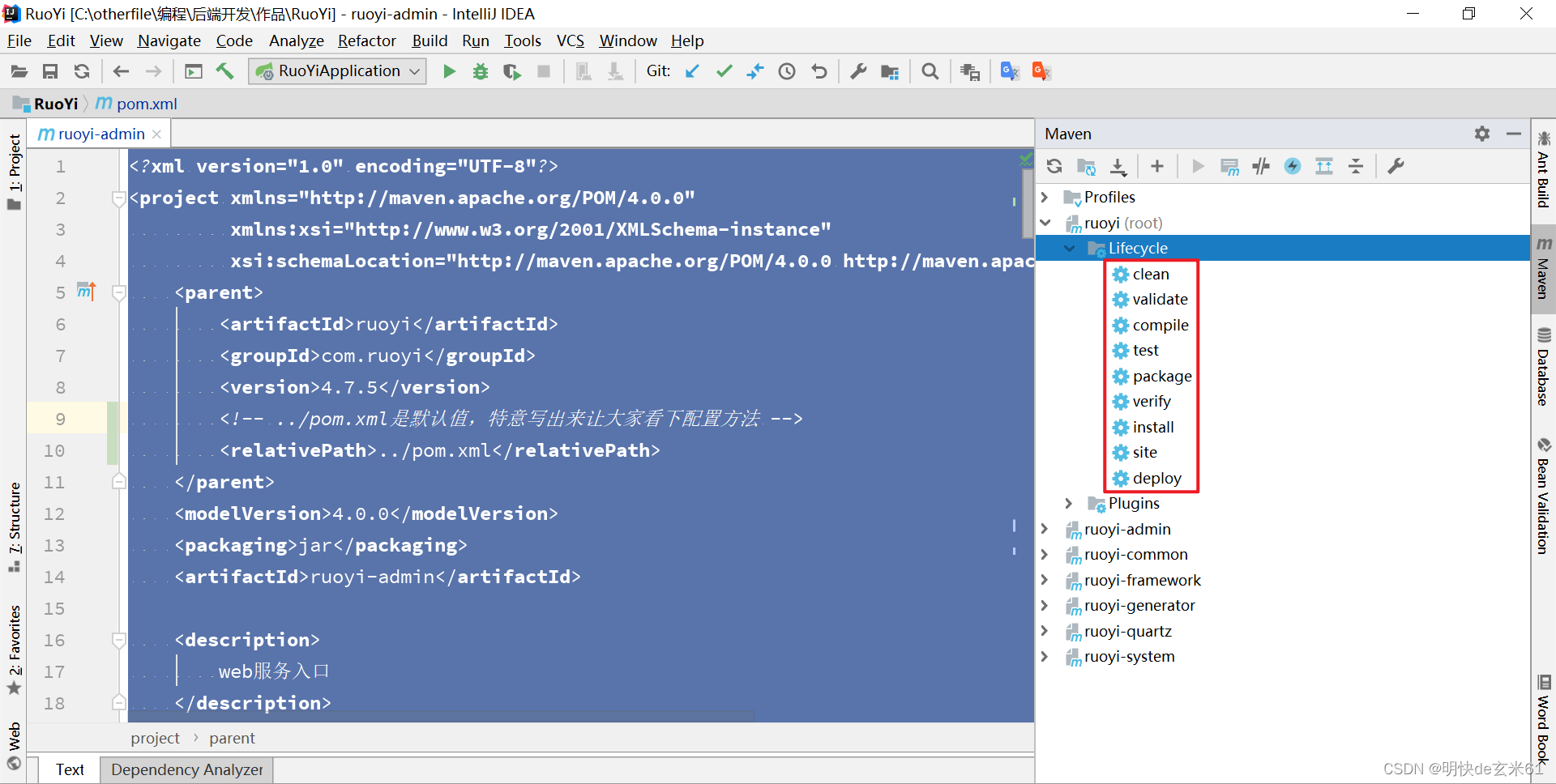
Task: Toggle the Ant Build tool window
Action: pos(1543,169)
